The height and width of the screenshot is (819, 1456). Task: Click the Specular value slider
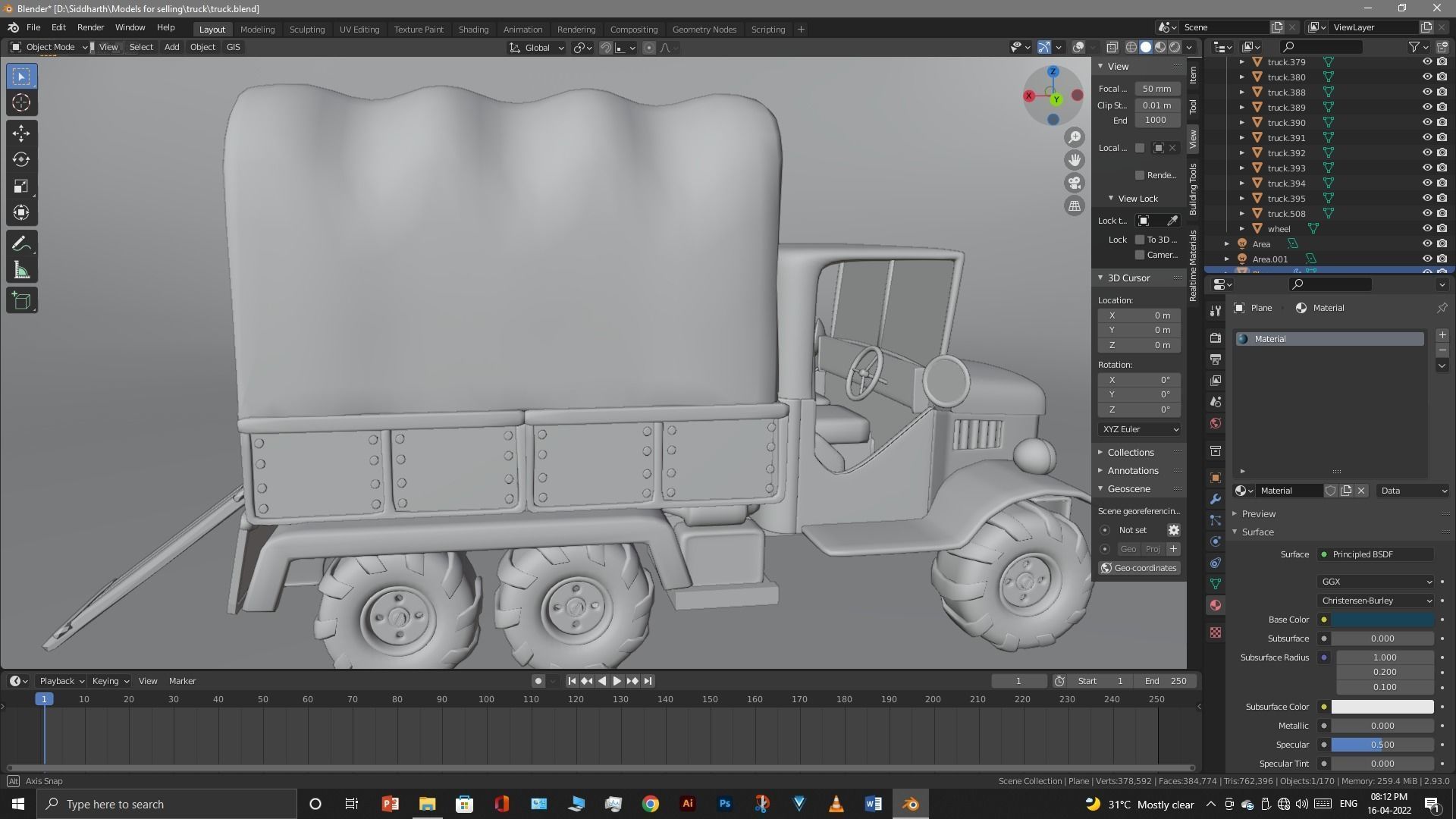(x=1382, y=745)
